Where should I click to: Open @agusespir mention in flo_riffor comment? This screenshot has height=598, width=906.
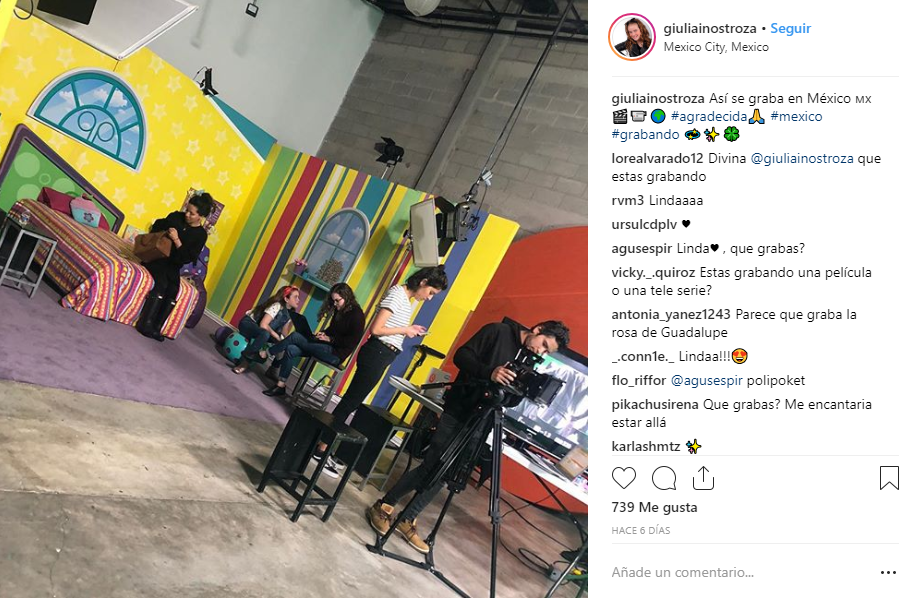(x=706, y=381)
